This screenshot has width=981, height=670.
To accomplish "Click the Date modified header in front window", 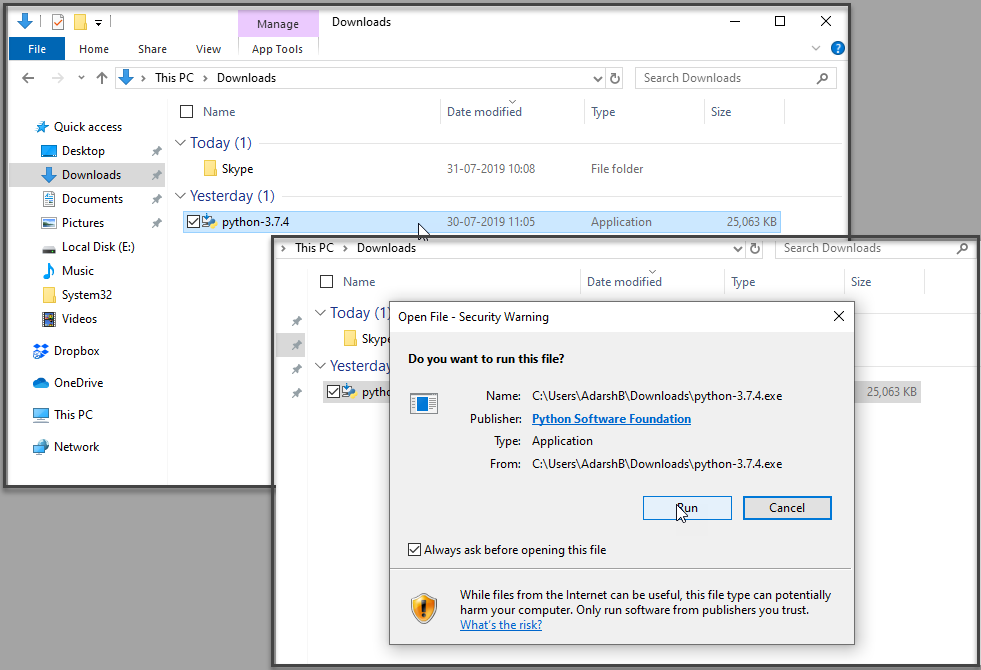I will (624, 282).
